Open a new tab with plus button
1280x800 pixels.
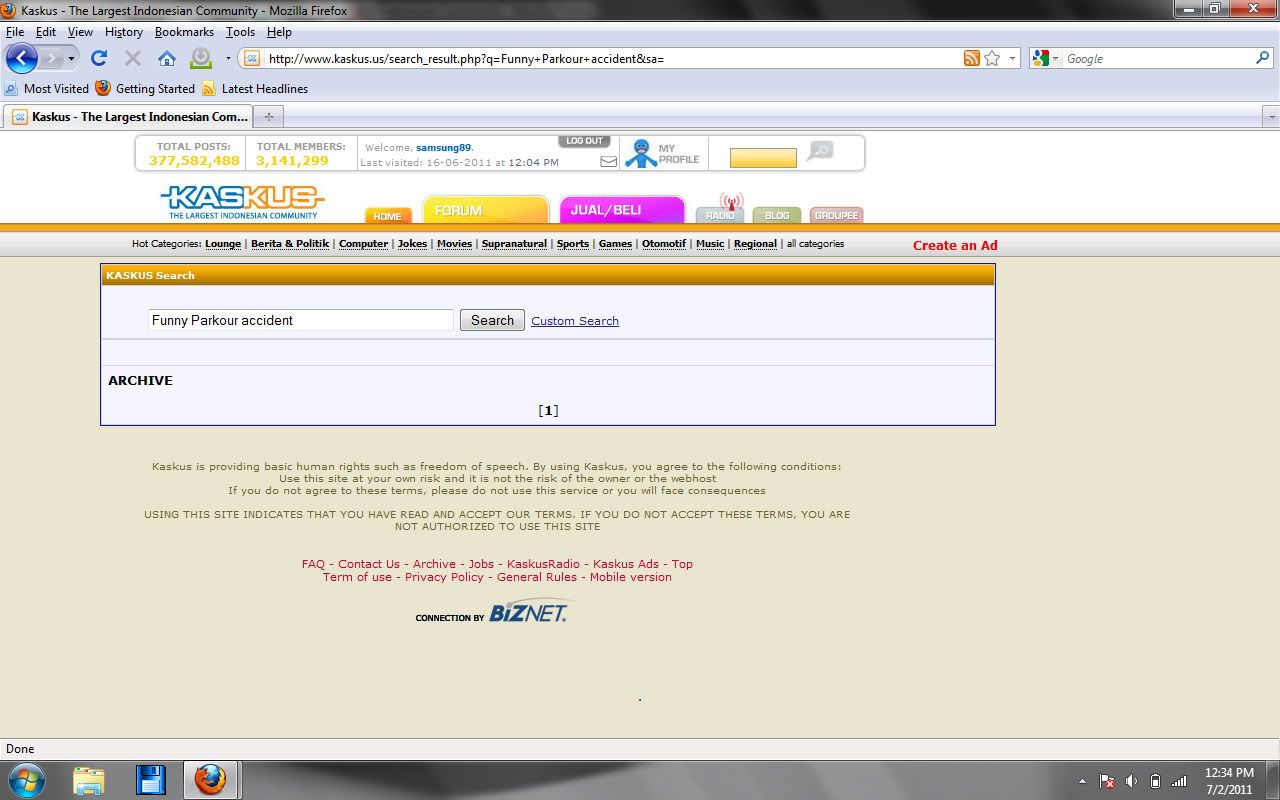click(x=268, y=116)
